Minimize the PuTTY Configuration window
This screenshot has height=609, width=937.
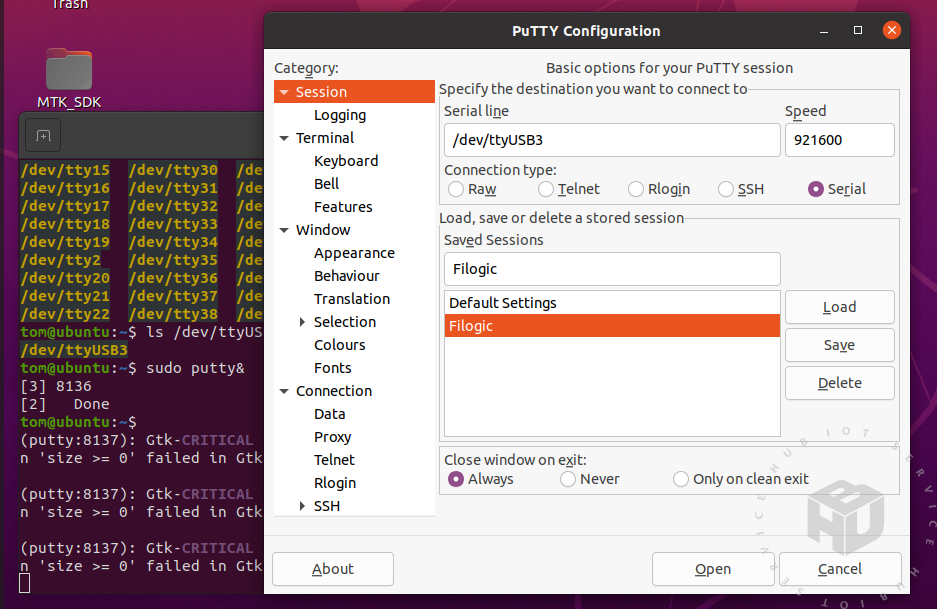tap(824, 30)
